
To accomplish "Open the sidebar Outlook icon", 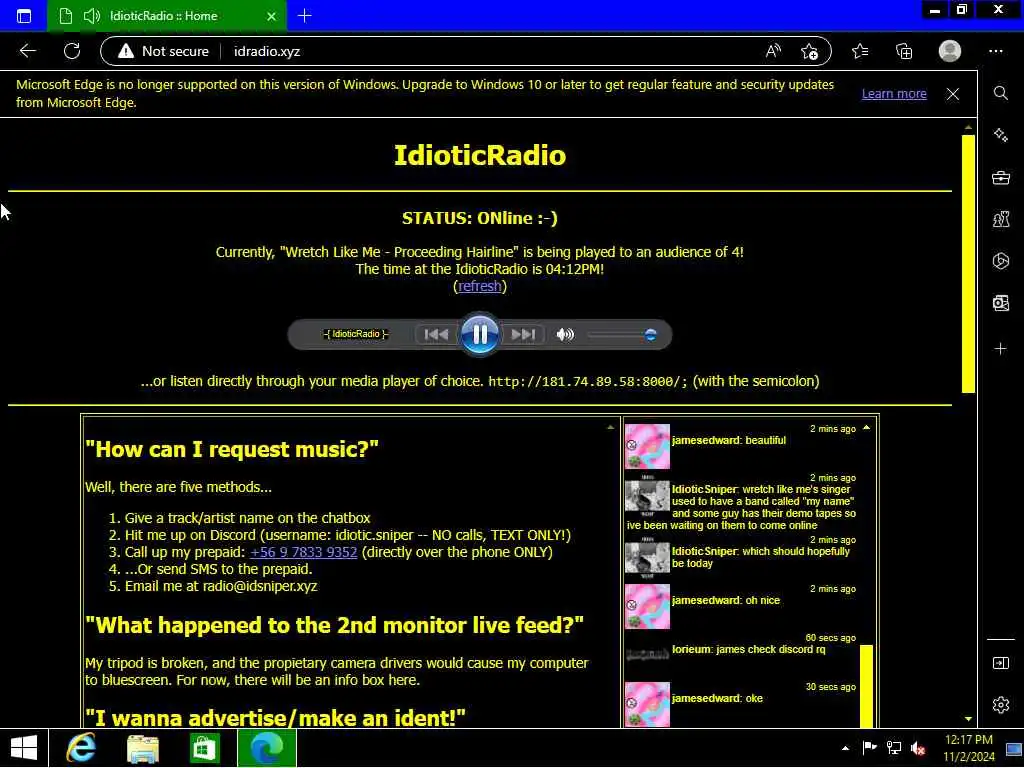I will point(1000,303).
